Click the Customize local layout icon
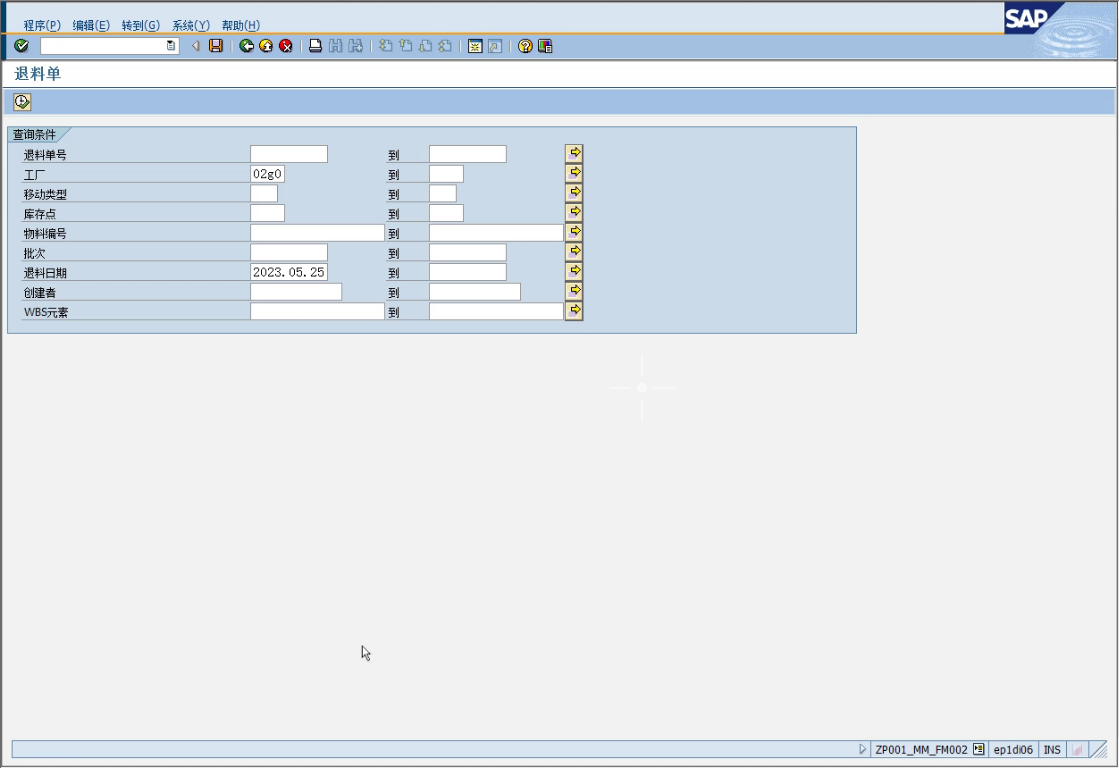 tap(545, 46)
